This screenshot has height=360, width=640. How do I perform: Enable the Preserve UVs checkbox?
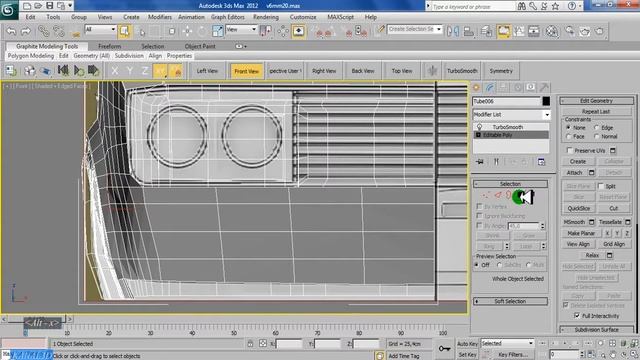click(570, 151)
